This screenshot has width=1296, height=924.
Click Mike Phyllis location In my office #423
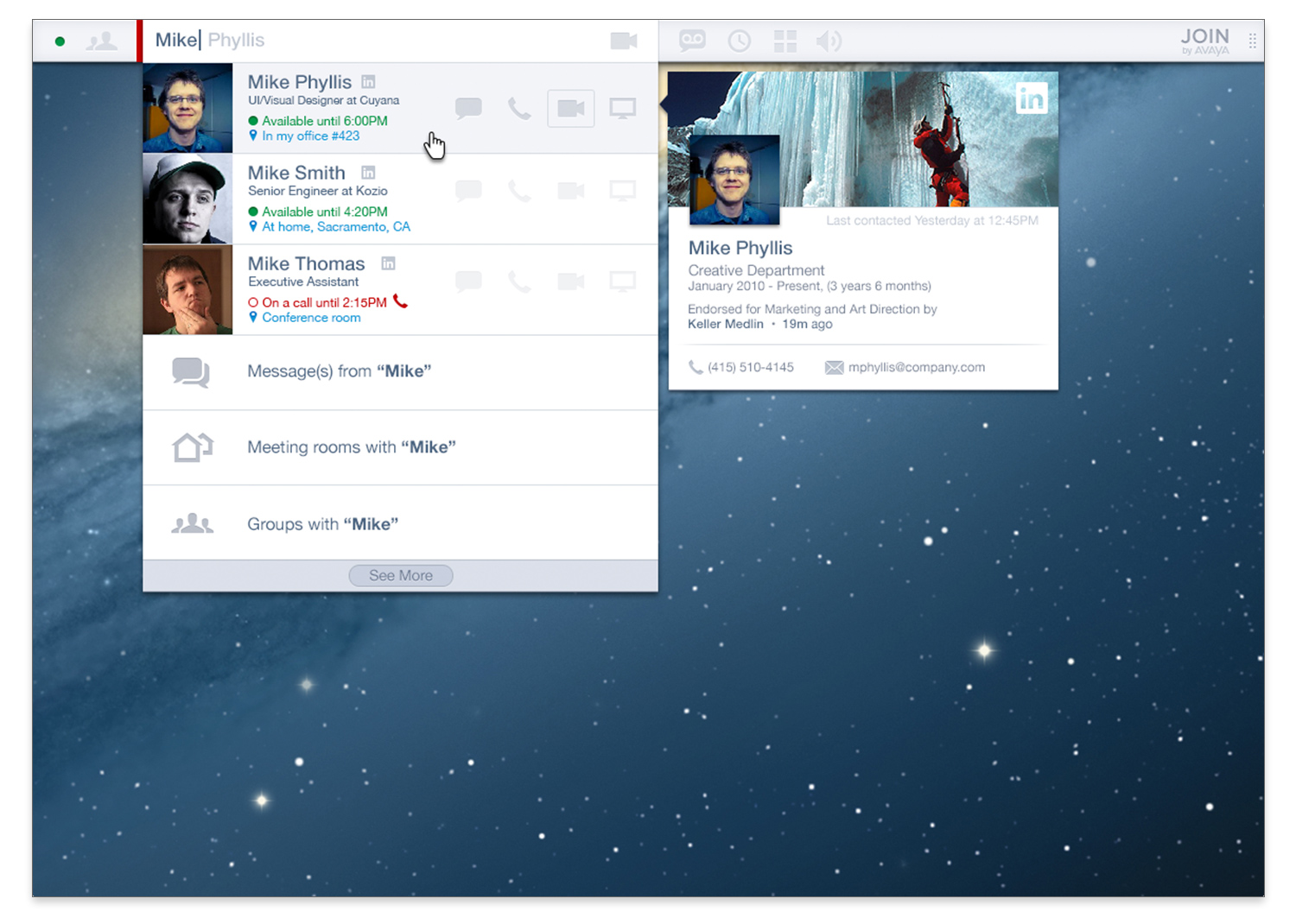point(304,136)
